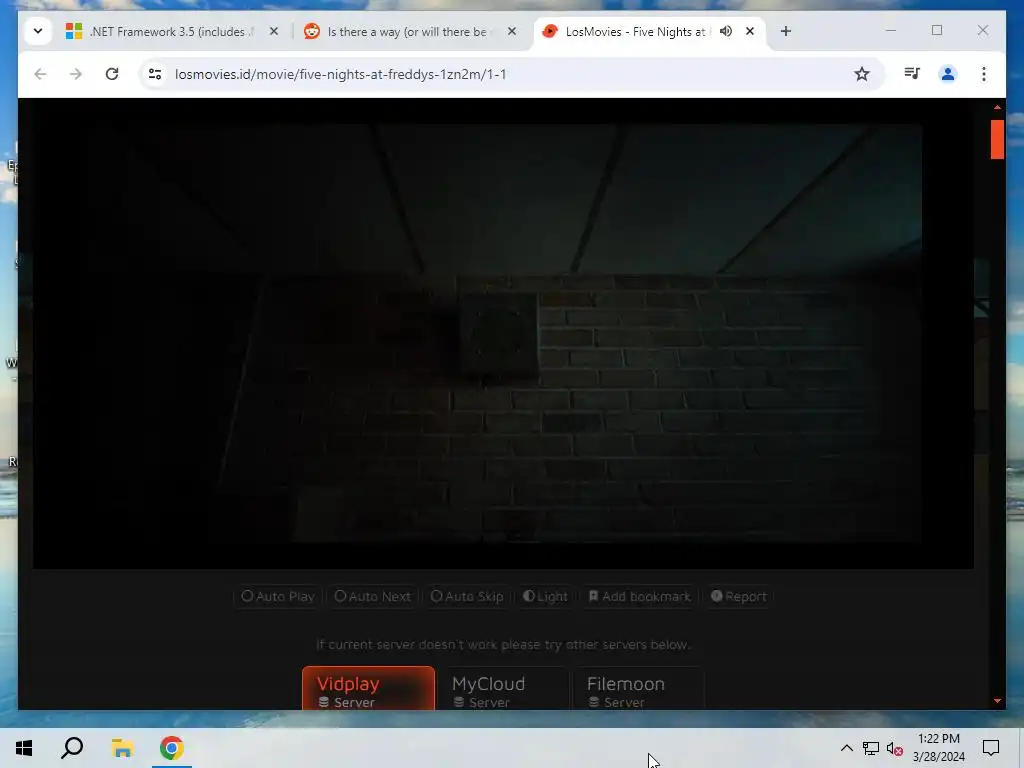Close the LosMovies tab
The height and width of the screenshot is (768, 1024).
coord(750,31)
